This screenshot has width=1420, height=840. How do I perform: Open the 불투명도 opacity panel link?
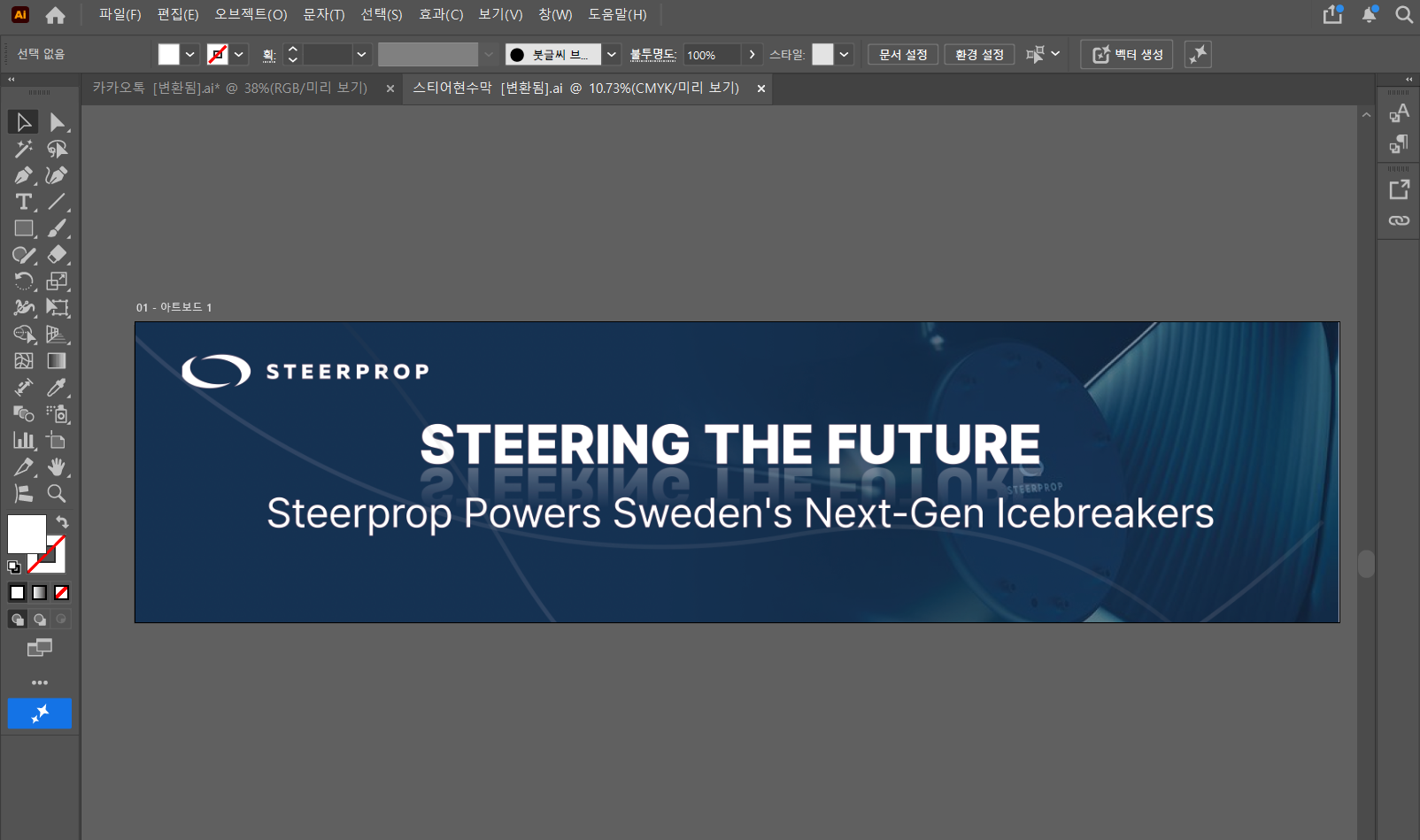pyautogui.click(x=653, y=55)
